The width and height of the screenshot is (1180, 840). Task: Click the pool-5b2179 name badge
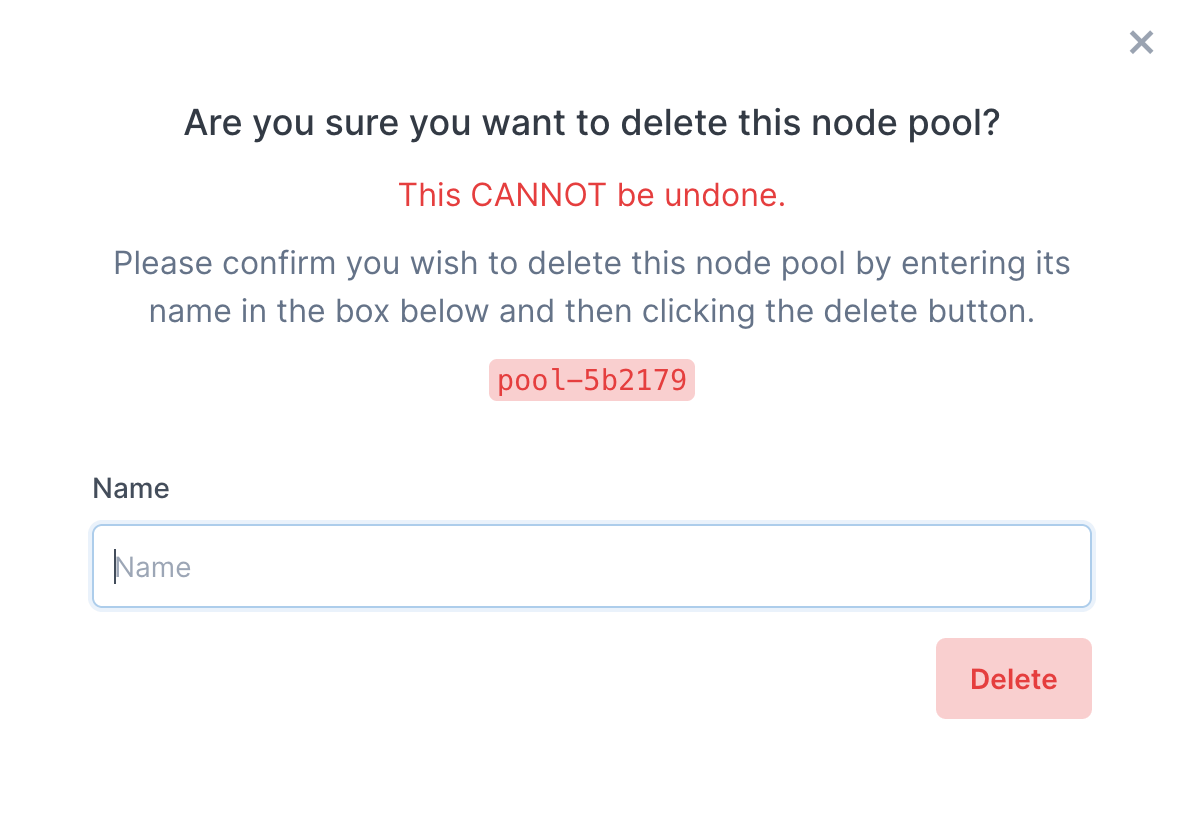(591, 381)
